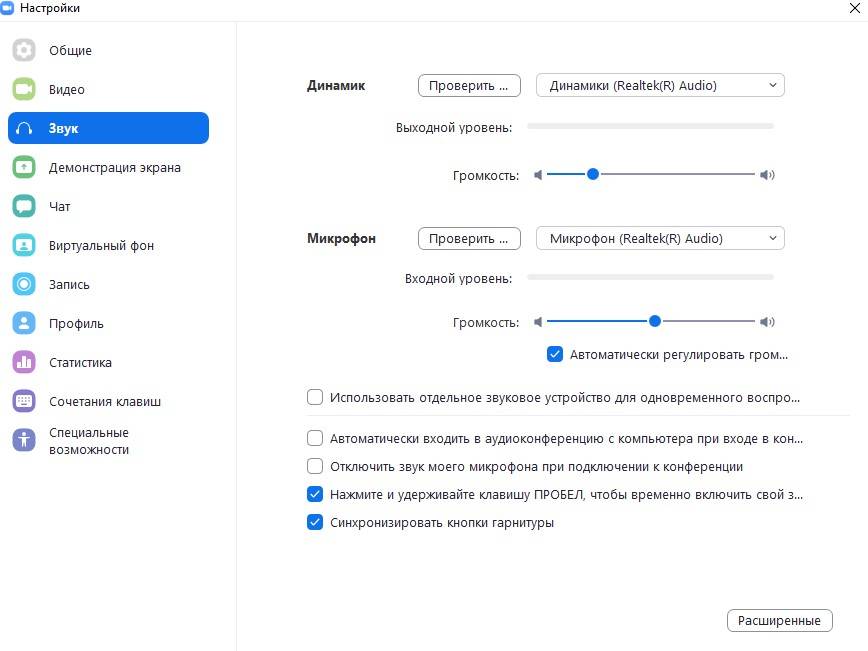The width and height of the screenshot is (868, 651).
Task: Click the max volume icon for microphone
Action: click(x=767, y=322)
